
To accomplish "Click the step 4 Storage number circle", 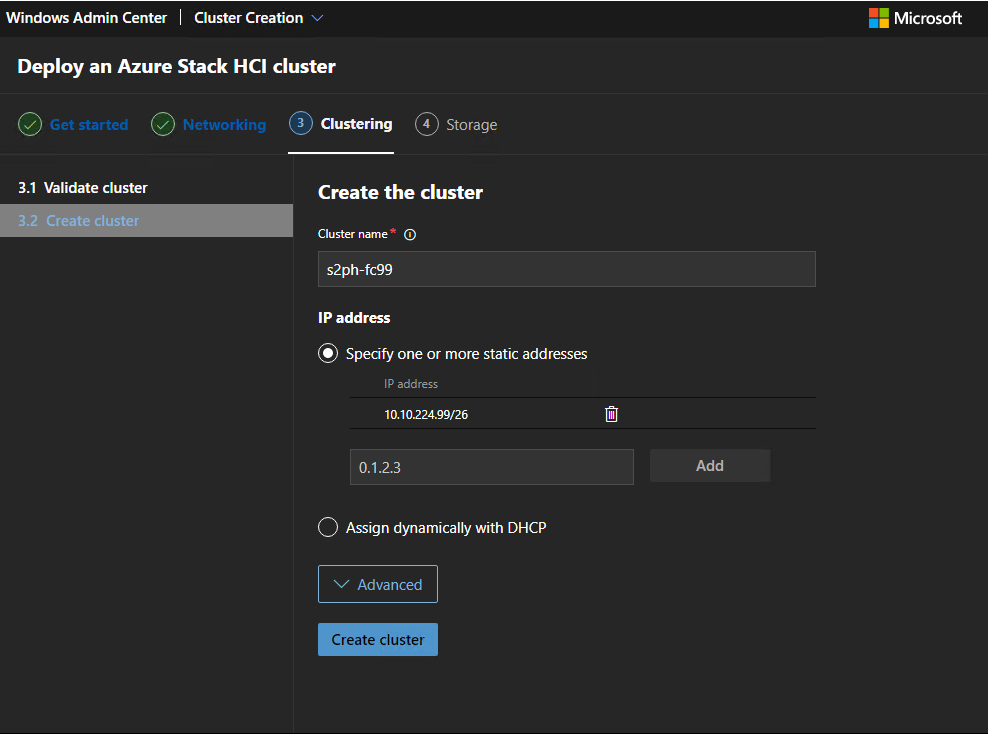I will [x=427, y=125].
